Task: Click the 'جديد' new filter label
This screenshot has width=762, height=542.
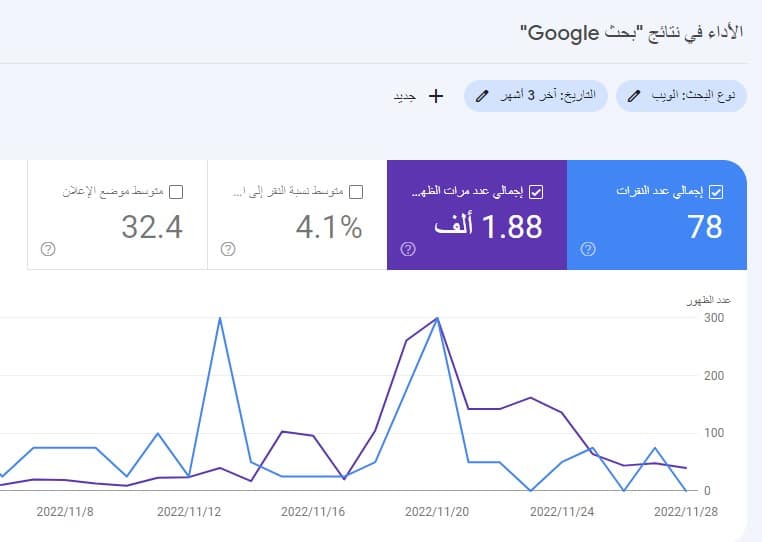Action: click(404, 97)
